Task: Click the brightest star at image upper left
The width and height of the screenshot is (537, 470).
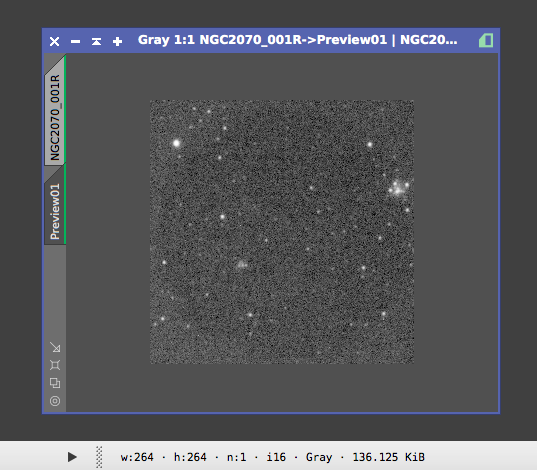Action: pos(176,143)
